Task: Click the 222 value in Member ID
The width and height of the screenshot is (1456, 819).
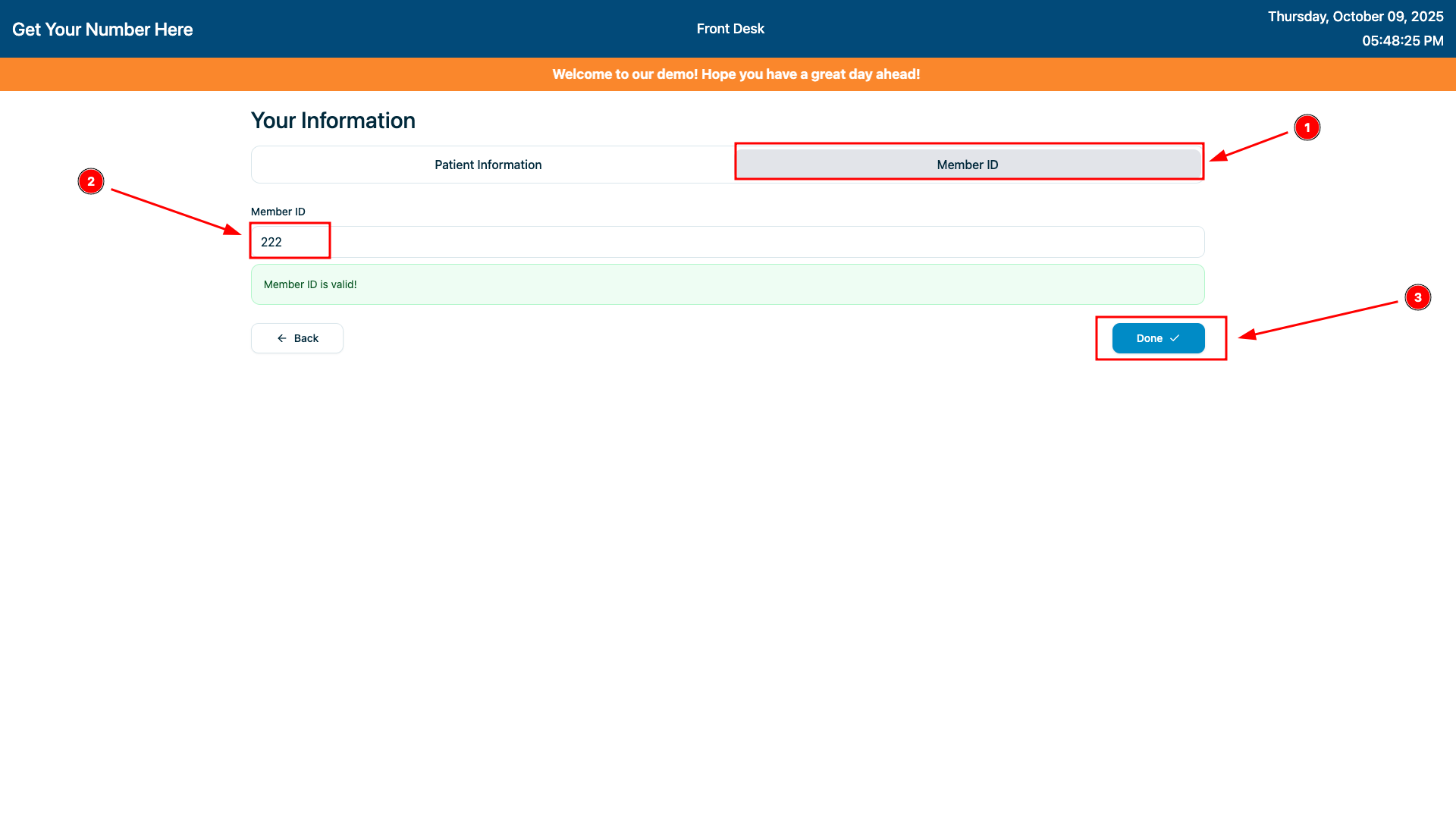Action: coord(271,242)
